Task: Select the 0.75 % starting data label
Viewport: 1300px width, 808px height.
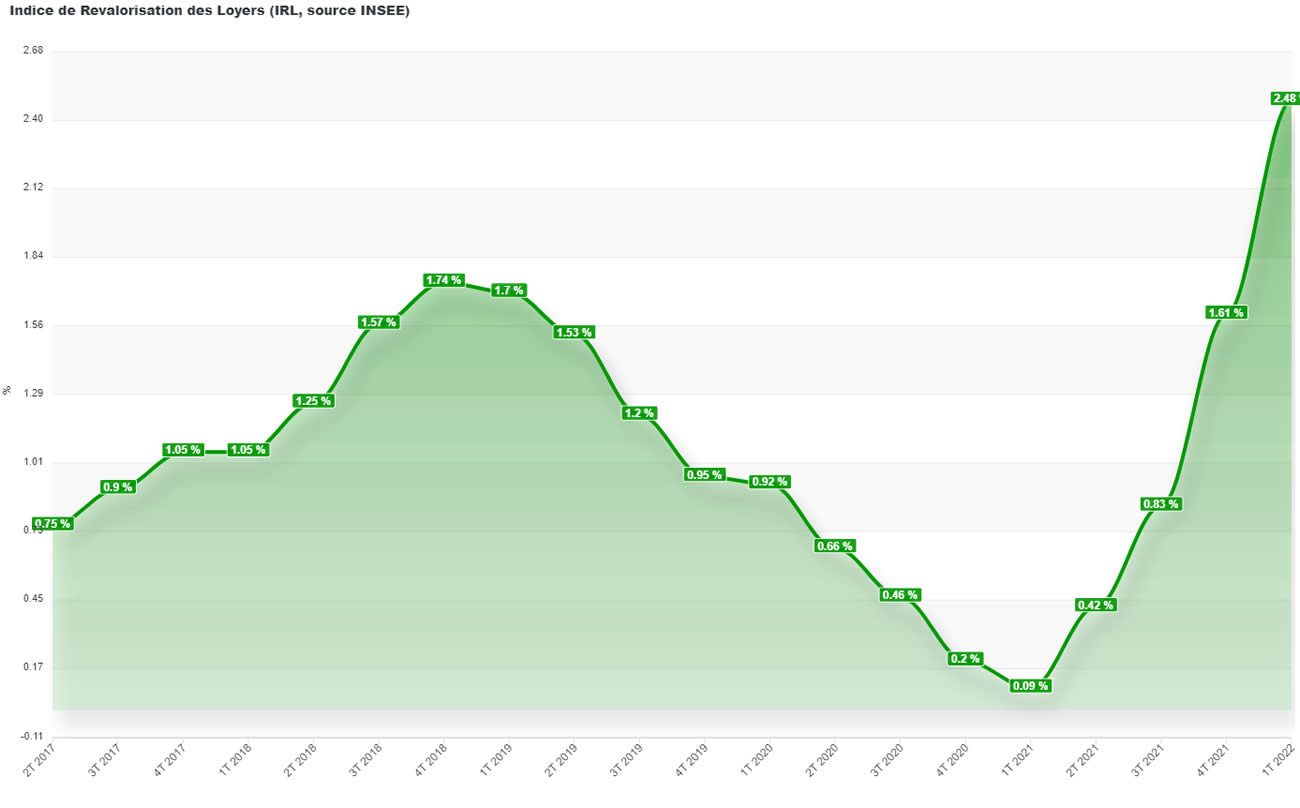Action: click(52, 523)
